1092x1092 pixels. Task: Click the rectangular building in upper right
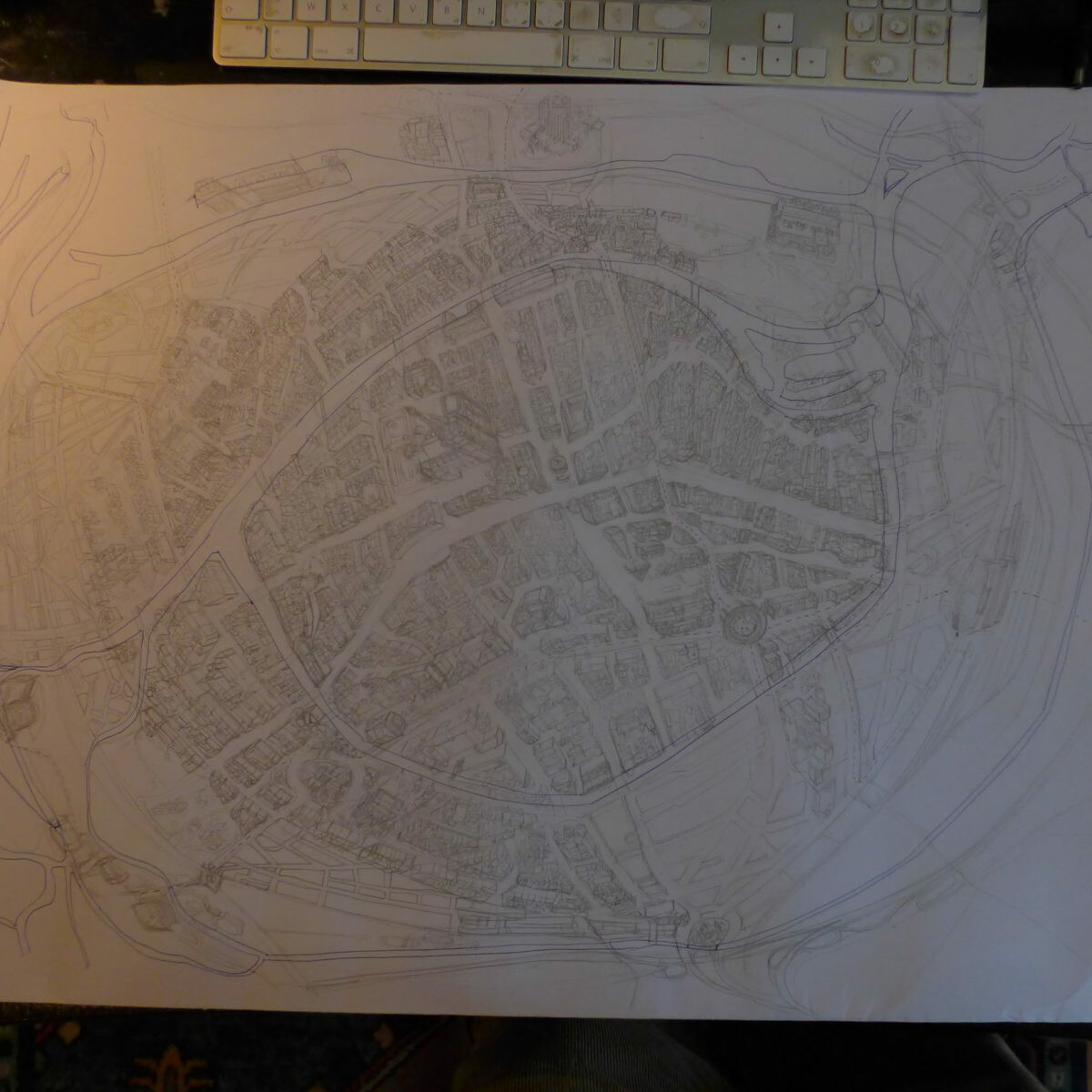coord(804,221)
